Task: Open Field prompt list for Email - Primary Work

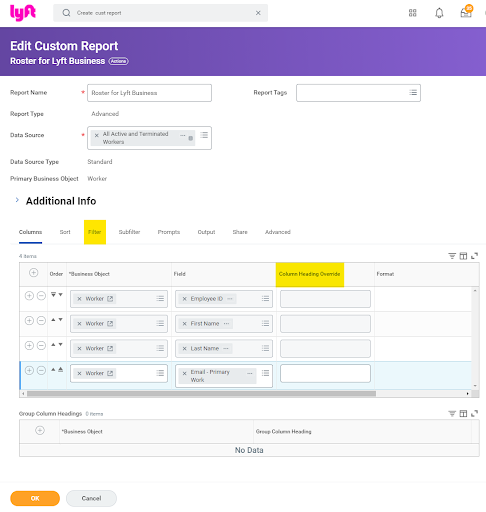Action: coord(265,373)
